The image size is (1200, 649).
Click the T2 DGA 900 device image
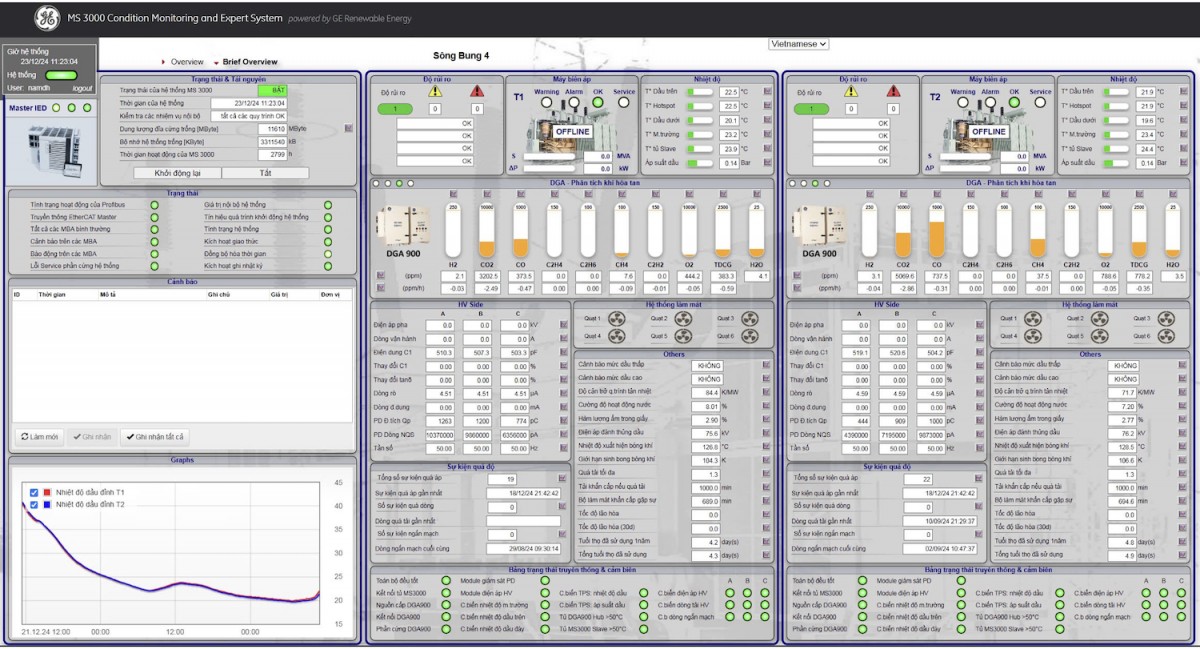pyautogui.click(x=817, y=225)
